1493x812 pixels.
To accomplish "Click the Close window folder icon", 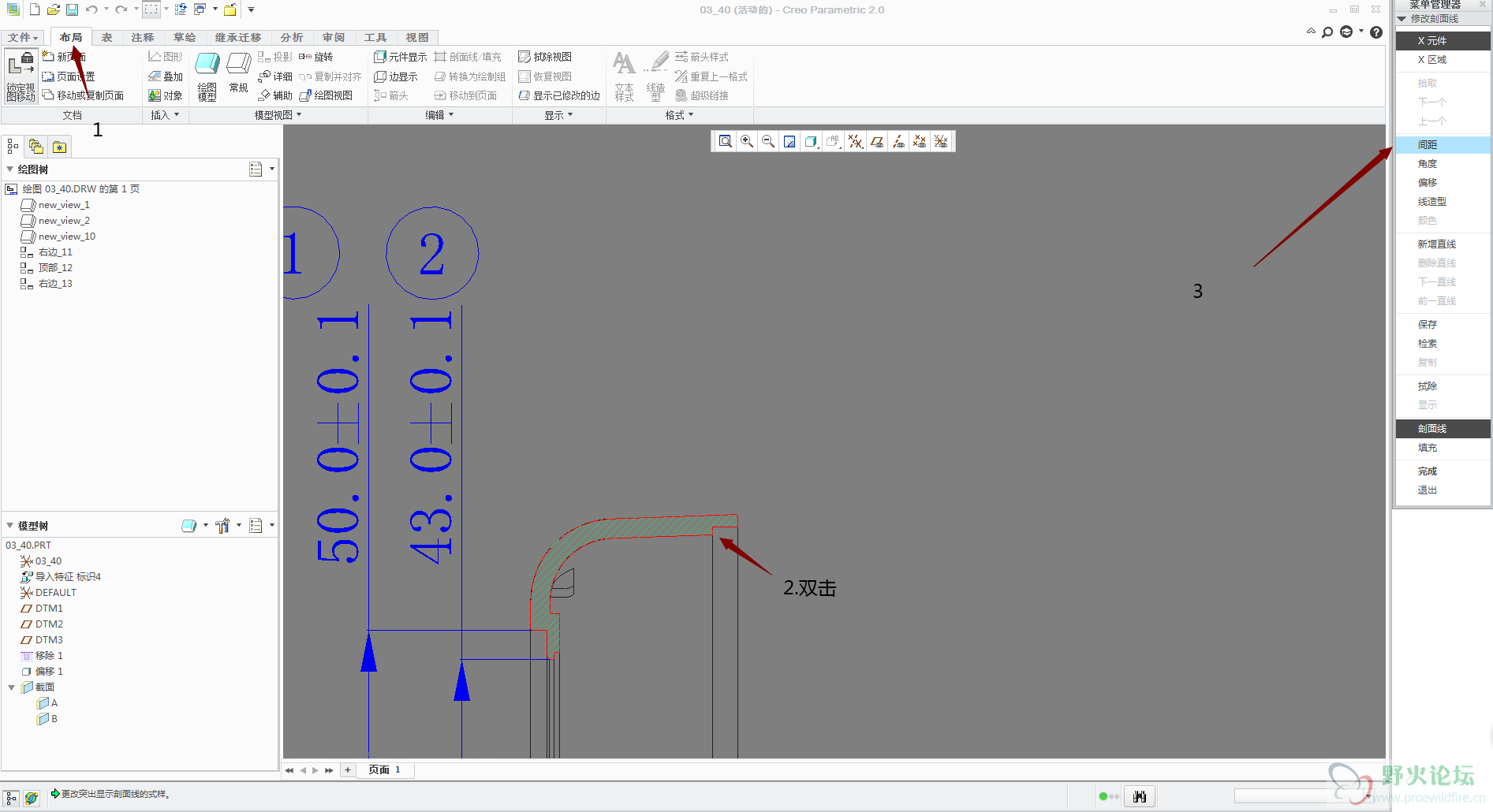I will (230, 9).
